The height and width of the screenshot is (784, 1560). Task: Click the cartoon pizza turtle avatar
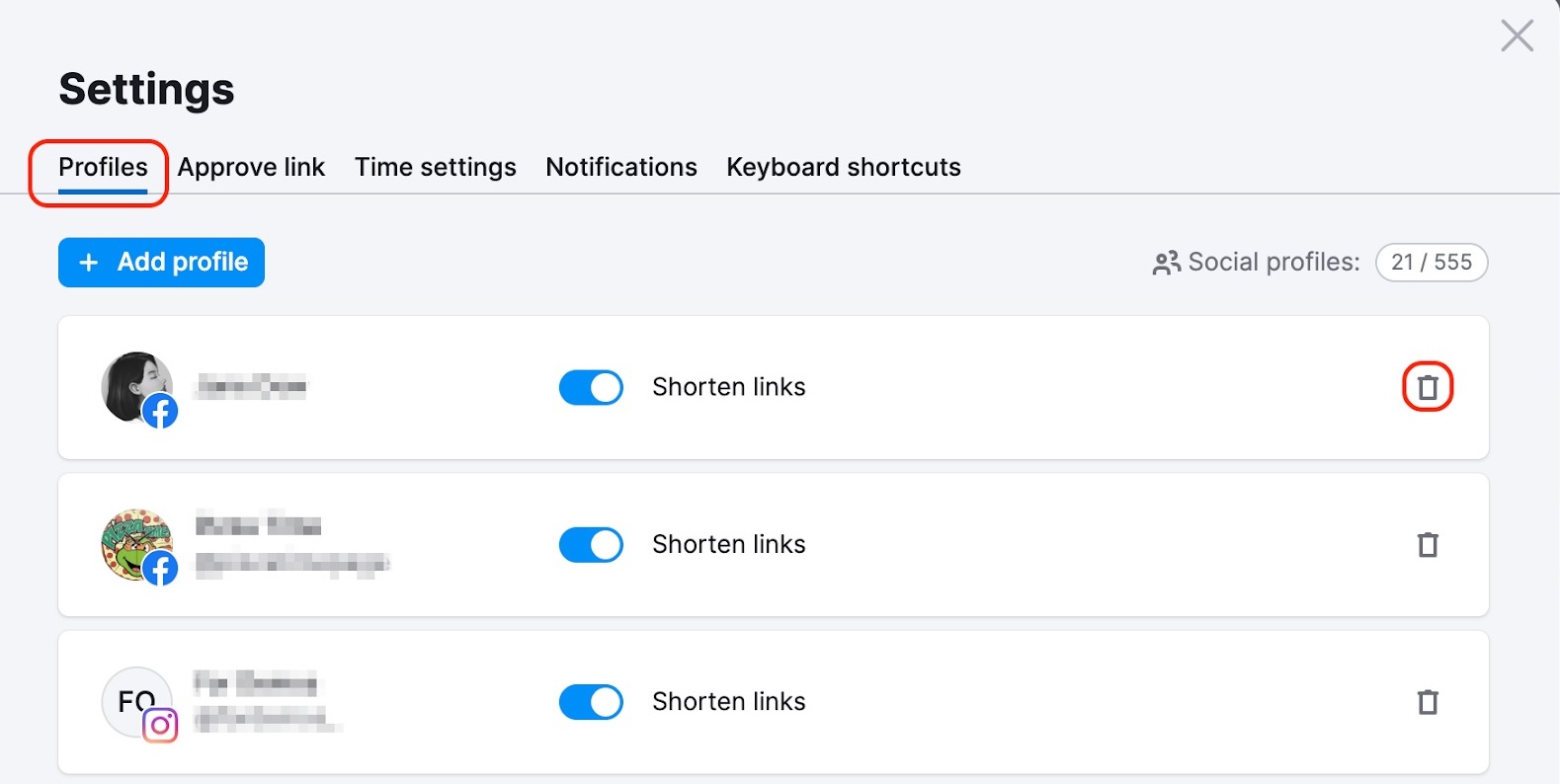click(131, 540)
